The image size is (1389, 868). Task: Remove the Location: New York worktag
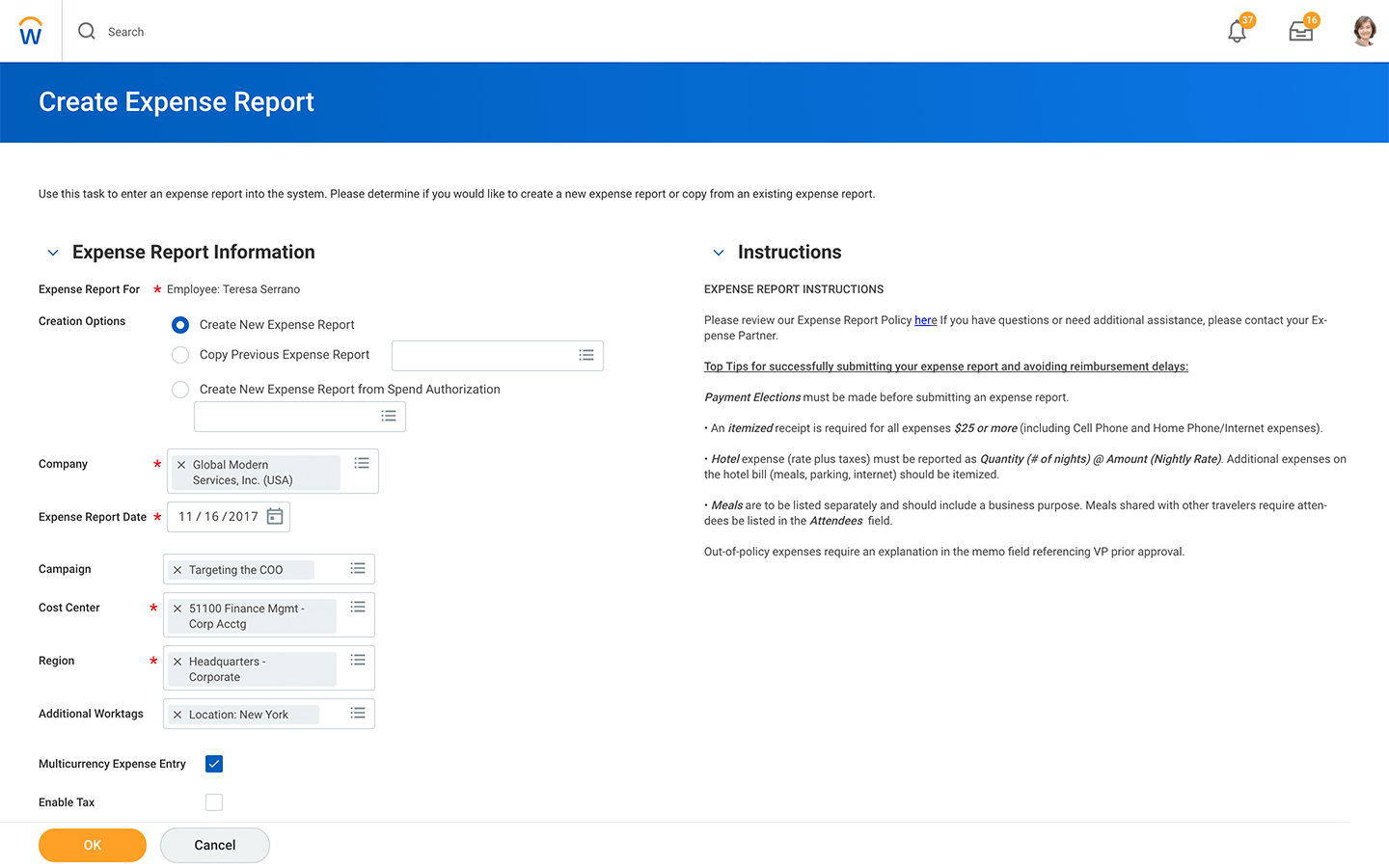pos(177,715)
